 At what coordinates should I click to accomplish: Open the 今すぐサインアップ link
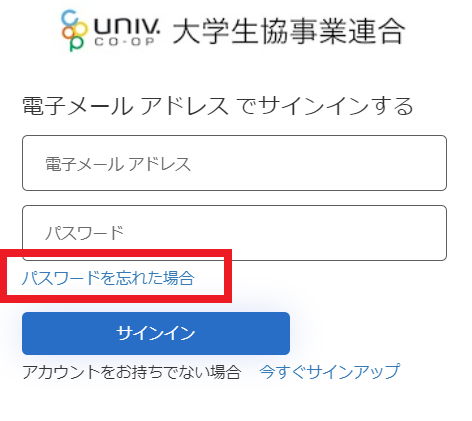point(330,372)
